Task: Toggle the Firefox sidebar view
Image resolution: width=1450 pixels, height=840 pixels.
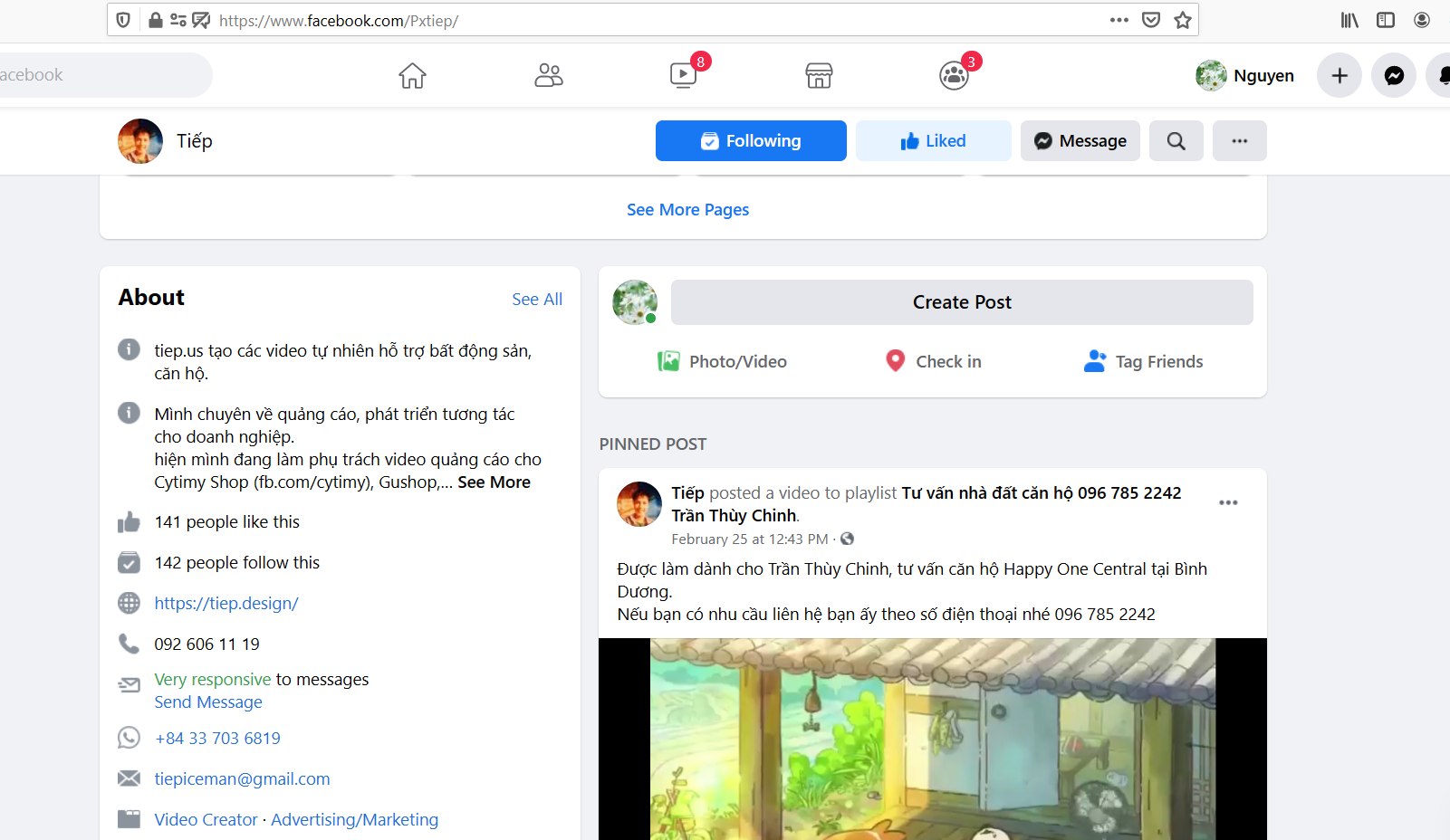Action: (1386, 20)
